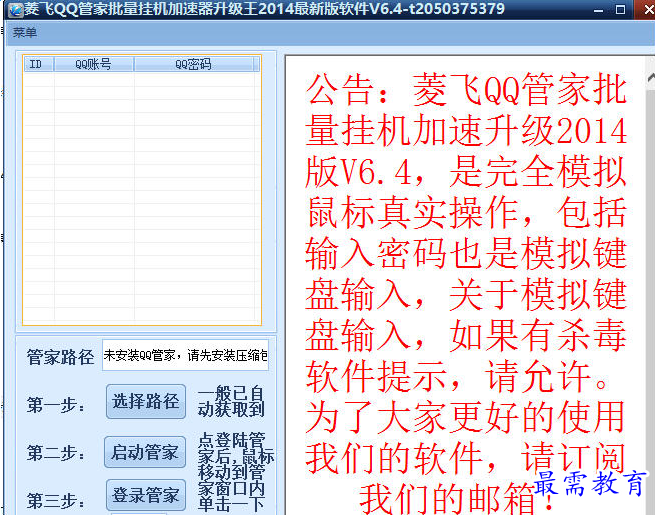Screen dimensions: 655x515
Task: Maximize the application window
Action: tap(620, 9)
